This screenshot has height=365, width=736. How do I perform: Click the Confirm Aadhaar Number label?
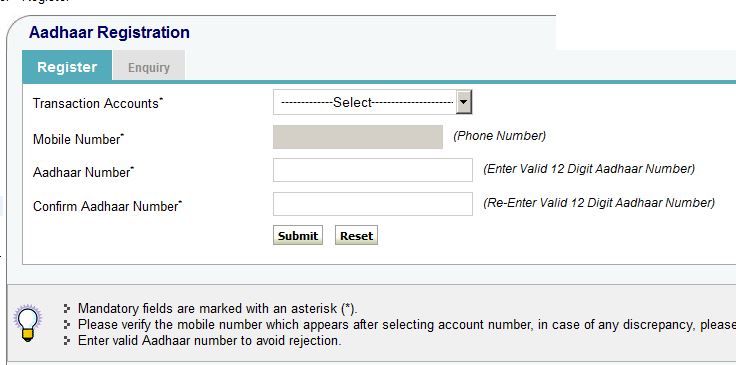click(x=107, y=206)
